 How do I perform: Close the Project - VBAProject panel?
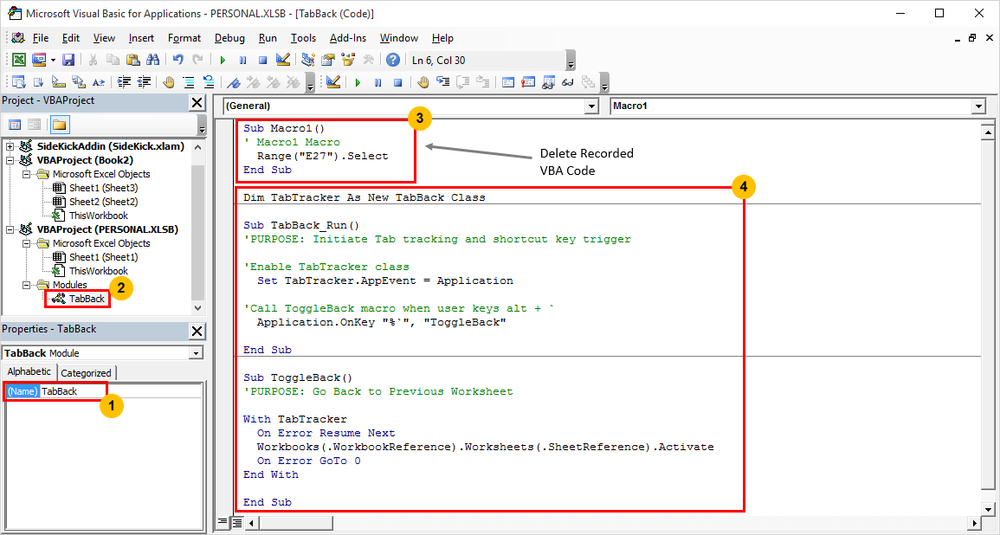click(197, 102)
